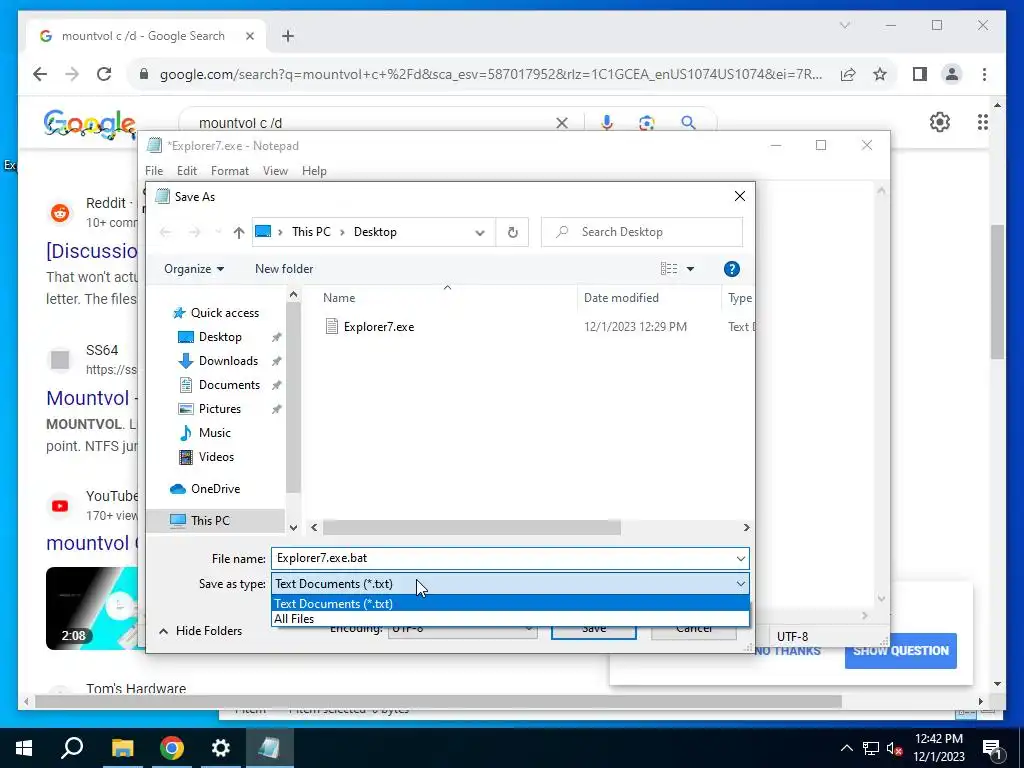The image size is (1024, 768).
Task: Open Chrome side panel icon
Action: click(920, 74)
